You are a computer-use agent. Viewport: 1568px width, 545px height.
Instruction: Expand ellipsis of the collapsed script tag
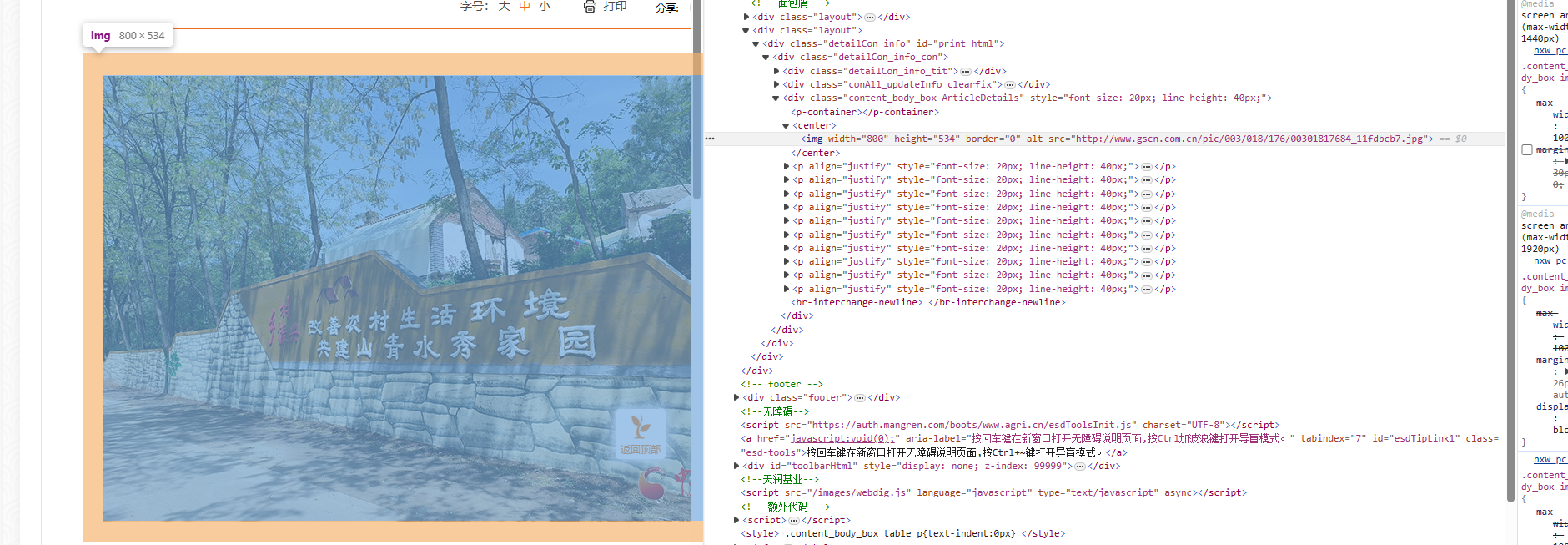[x=794, y=521]
